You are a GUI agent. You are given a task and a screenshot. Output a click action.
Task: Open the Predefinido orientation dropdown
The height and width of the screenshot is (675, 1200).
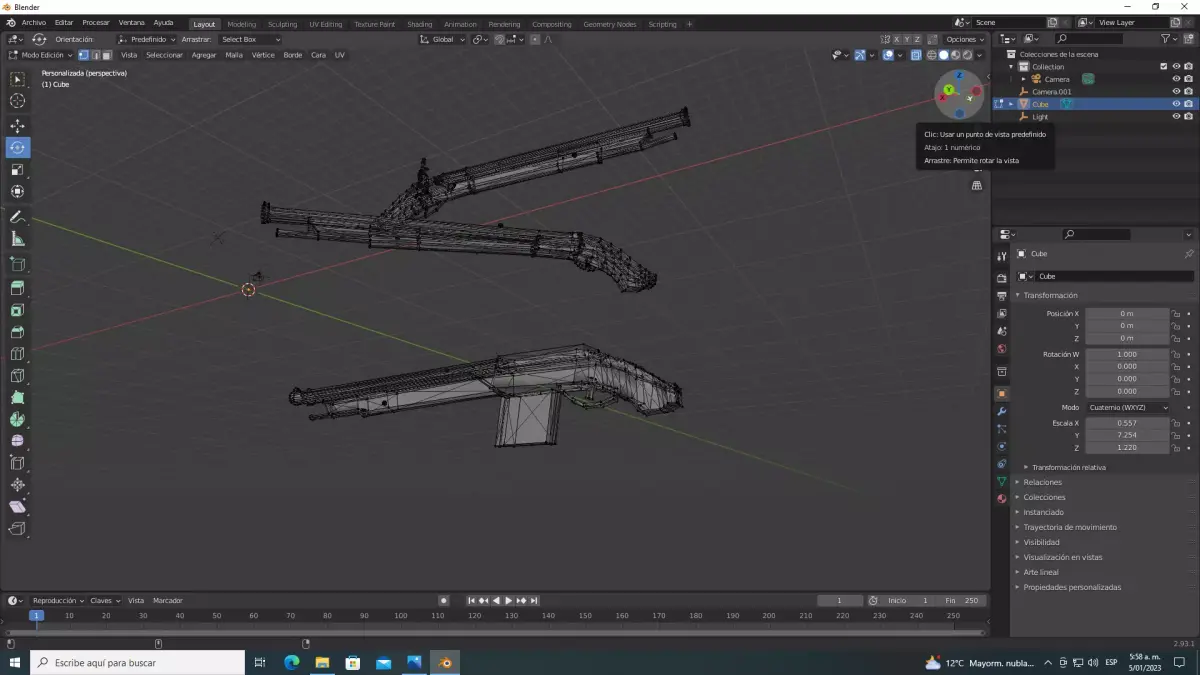coord(148,39)
